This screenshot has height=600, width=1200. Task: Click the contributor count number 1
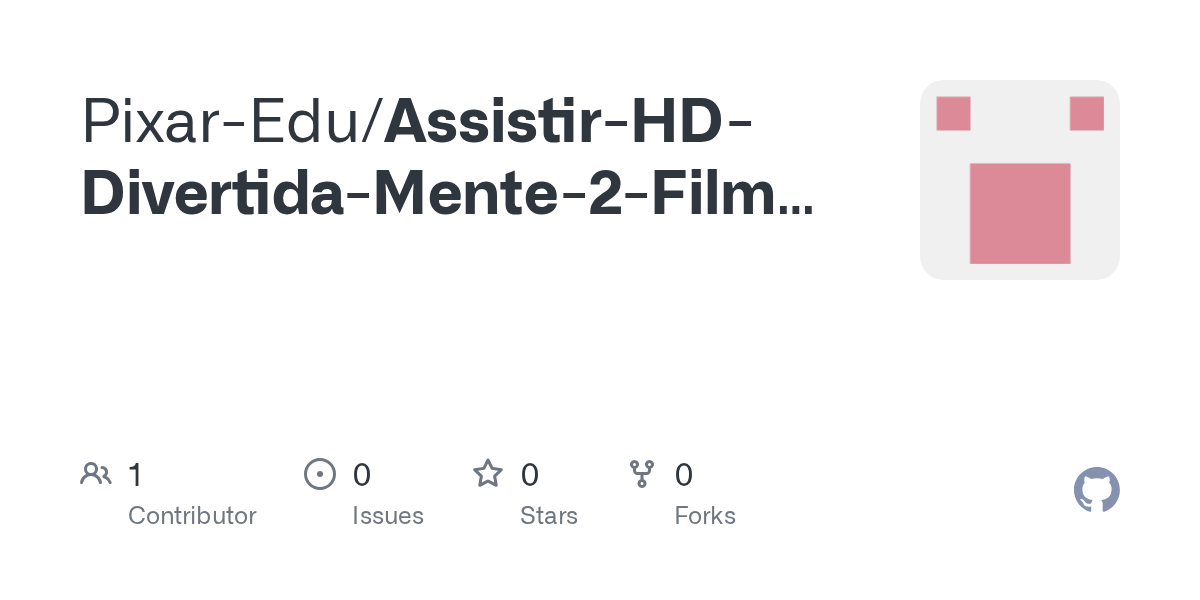coord(135,475)
